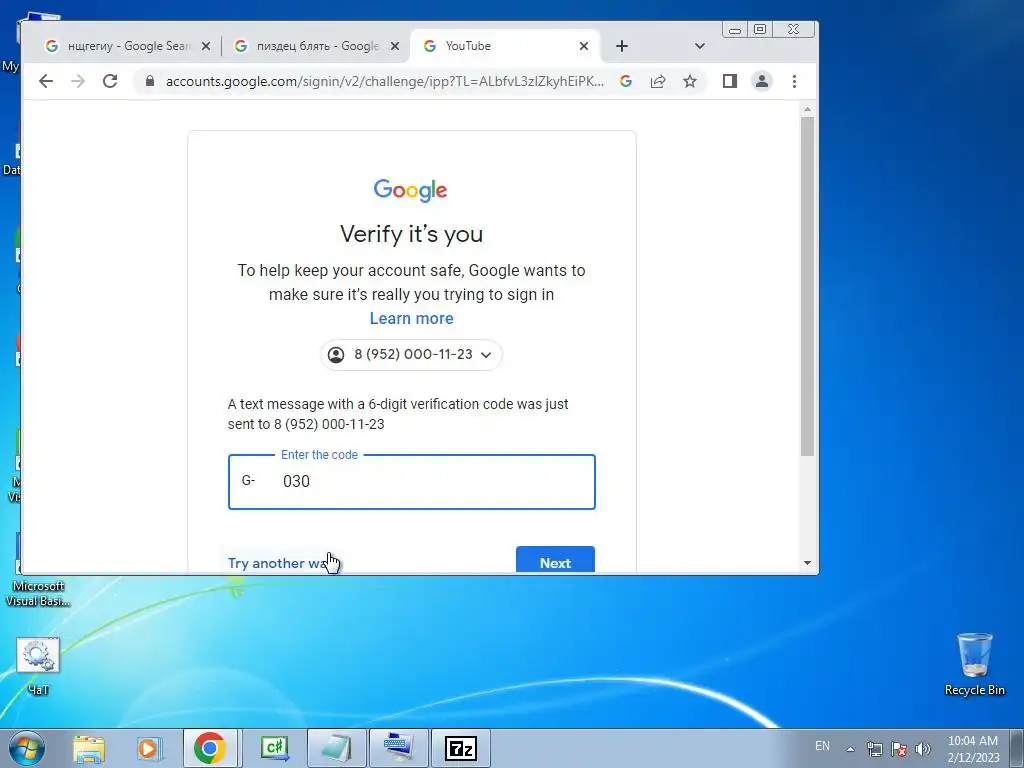Open the Chrome three-dot menu
The image size is (1024, 768).
click(x=794, y=81)
